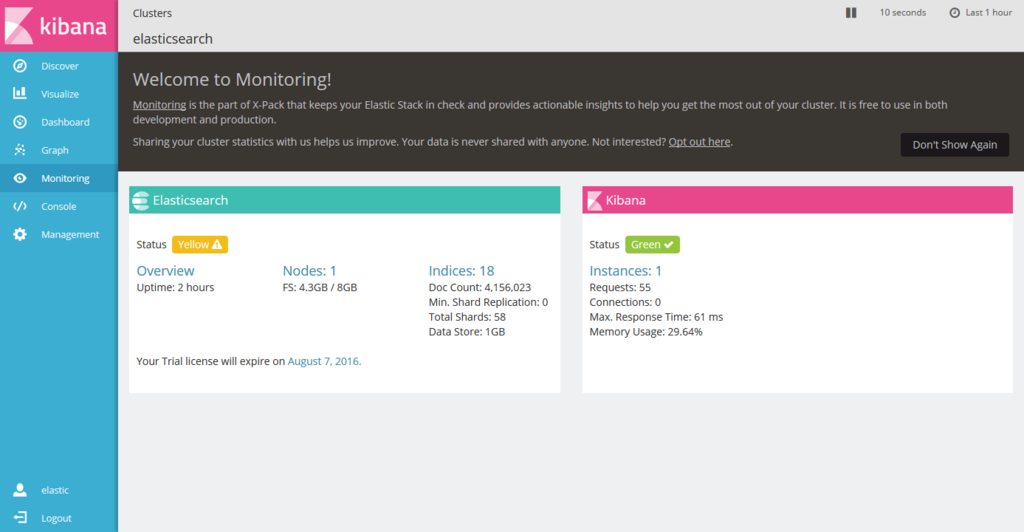Click the Monitoring eye icon
Viewport: 1024px width, 532px height.
pyautogui.click(x=20, y=178)
